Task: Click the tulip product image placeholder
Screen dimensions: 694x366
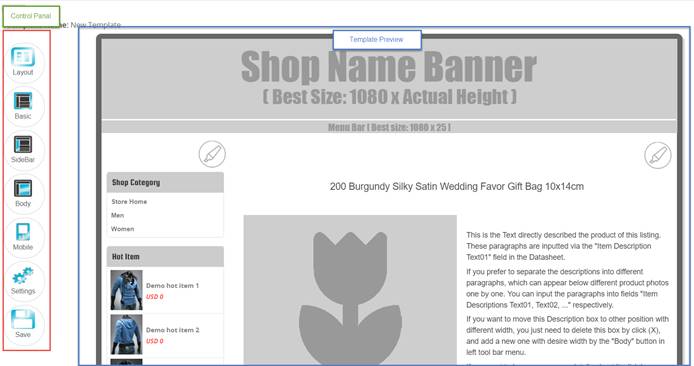Action: tap(350, 290)
